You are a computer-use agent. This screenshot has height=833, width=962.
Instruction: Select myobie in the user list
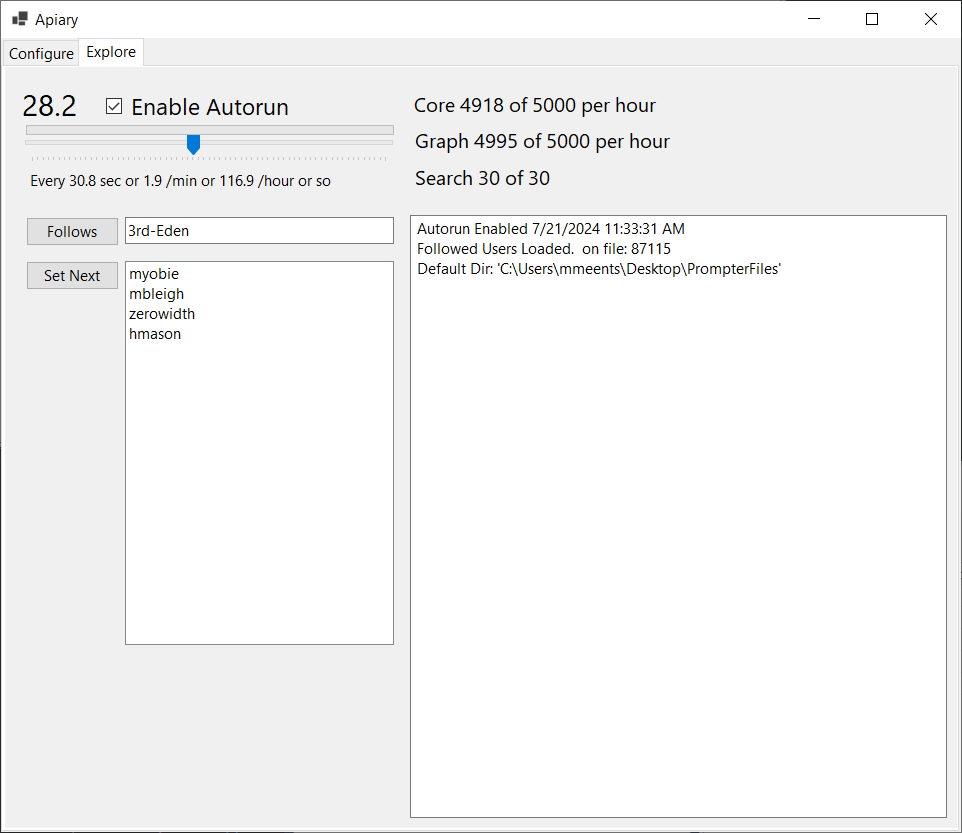(153, 273)
